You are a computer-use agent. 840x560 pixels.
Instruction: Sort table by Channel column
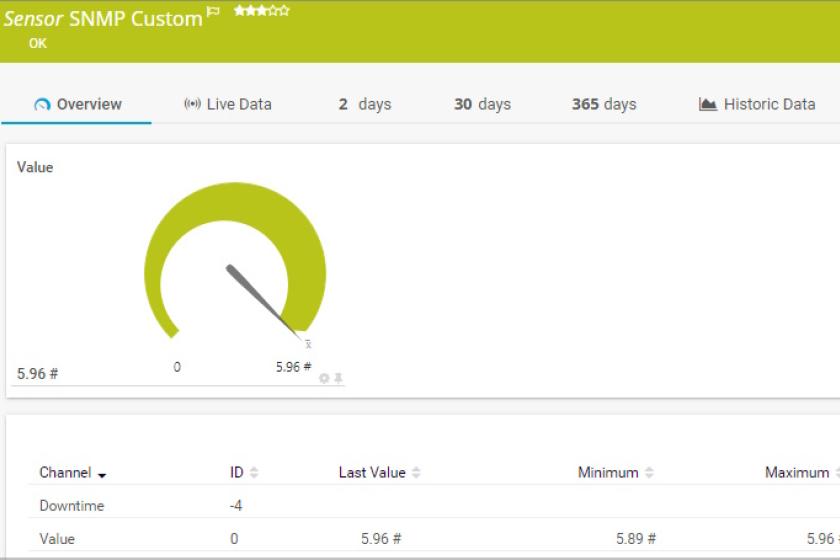click(x=73, y=473)
